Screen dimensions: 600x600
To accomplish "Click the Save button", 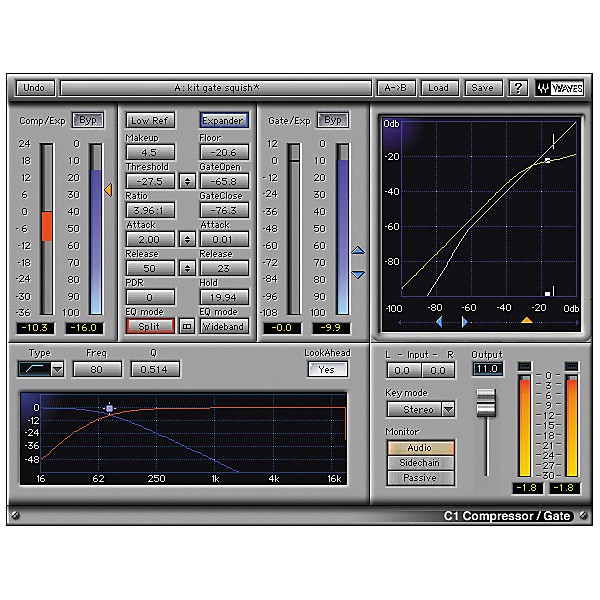I will coord(483,88).
